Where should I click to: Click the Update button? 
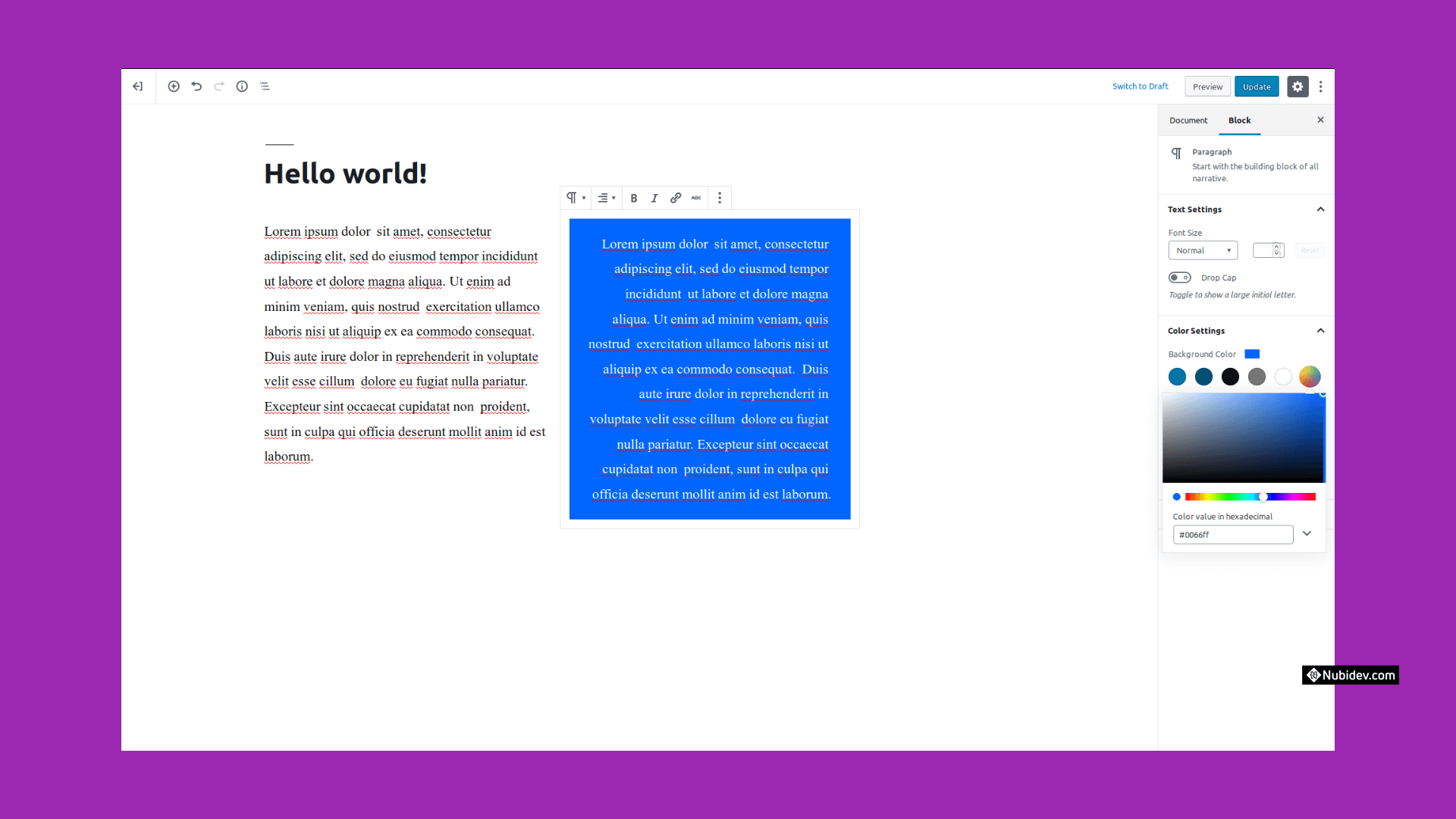[x=1256, y=86]
